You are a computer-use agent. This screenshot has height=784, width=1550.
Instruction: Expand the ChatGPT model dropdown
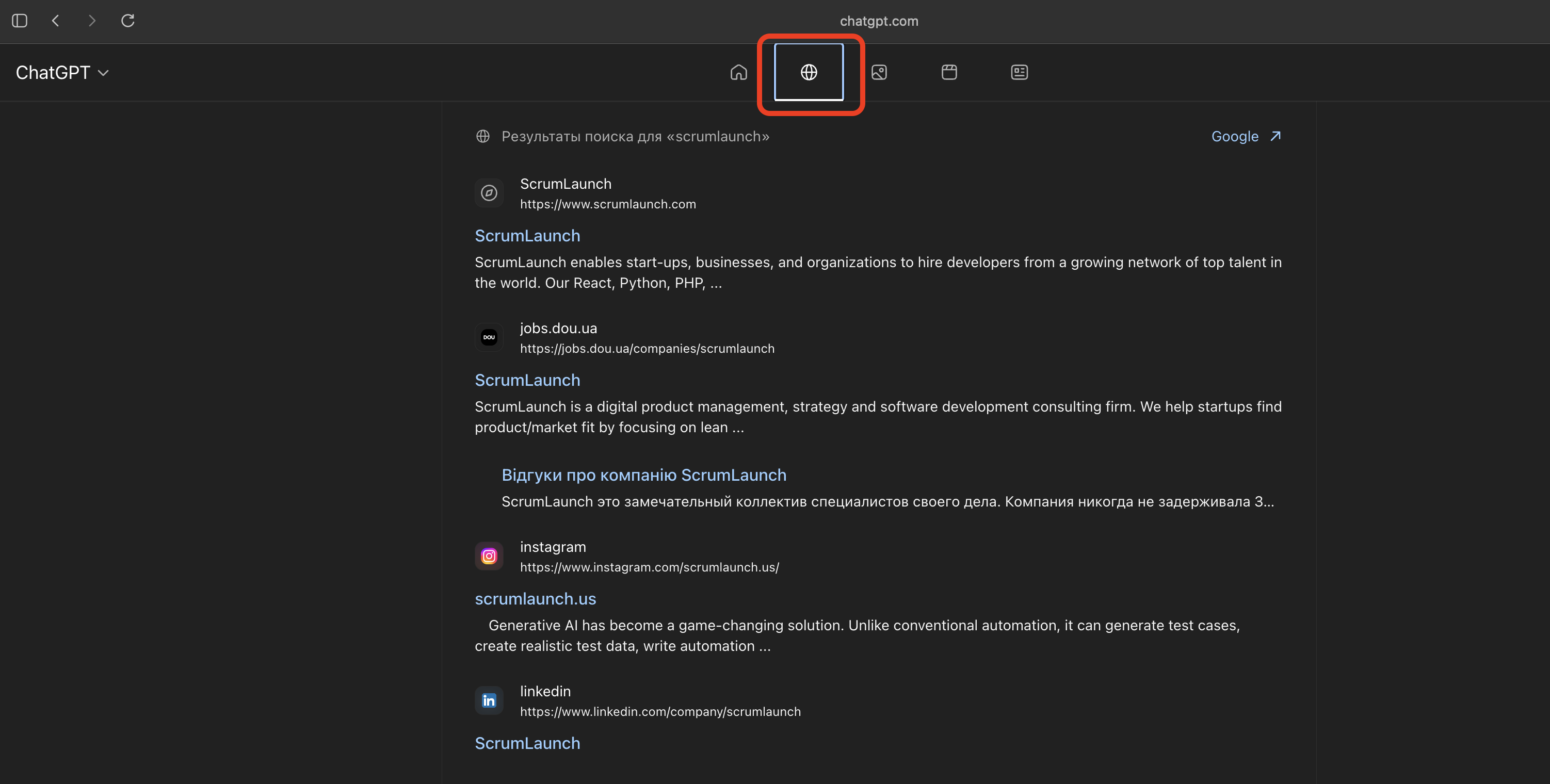(x=62, y=73)
